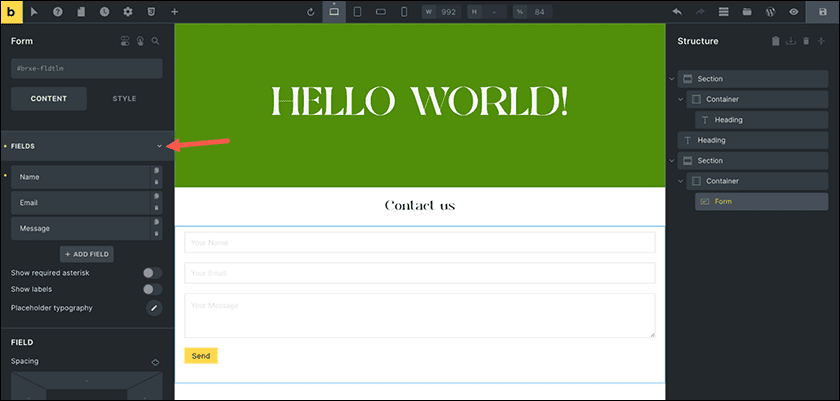Click into the Your Email input field
This screenshot has width=840, height=401.
coord(419,273)
